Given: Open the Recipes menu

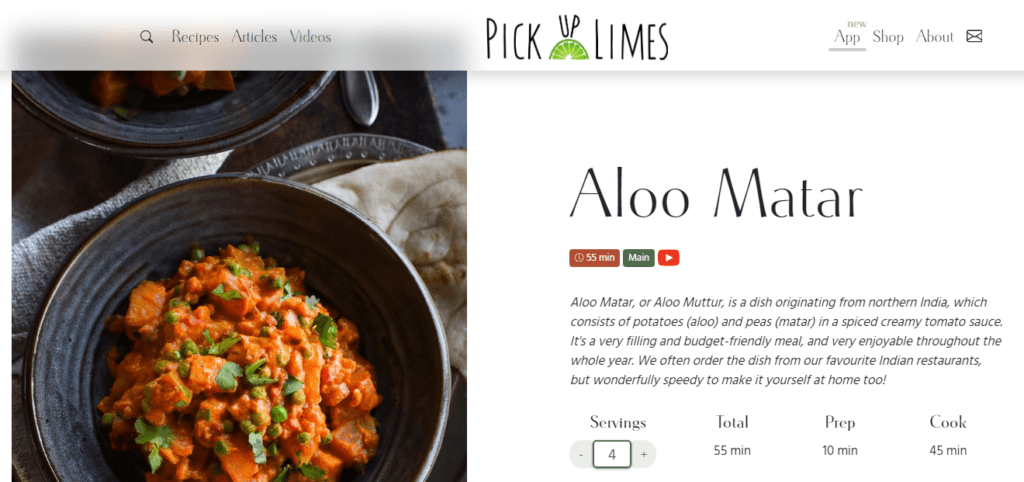Looking at the screenshot, I should pos(195,37).
